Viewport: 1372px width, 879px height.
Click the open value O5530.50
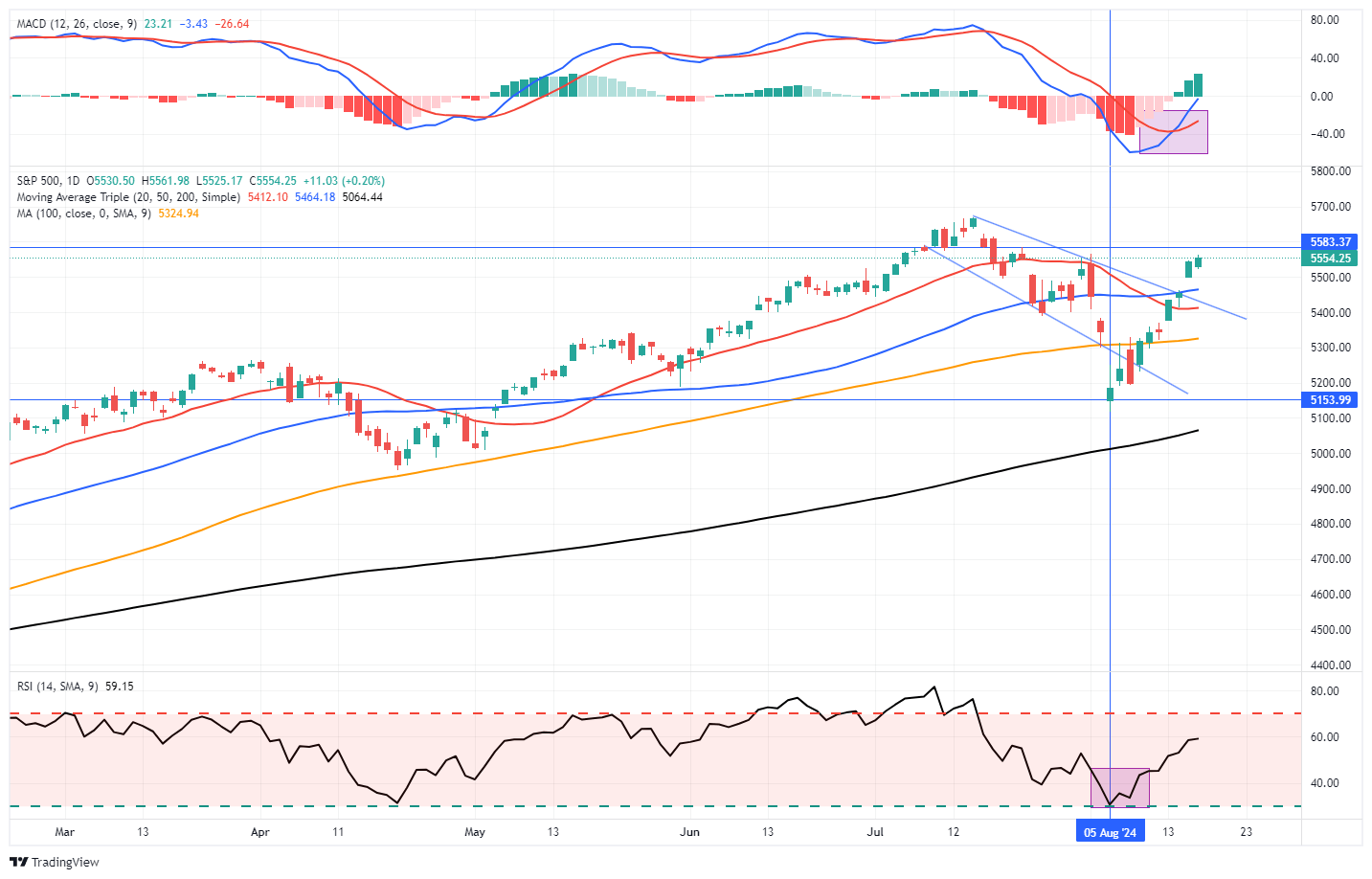pyautogui.click(x=111, y=181)
